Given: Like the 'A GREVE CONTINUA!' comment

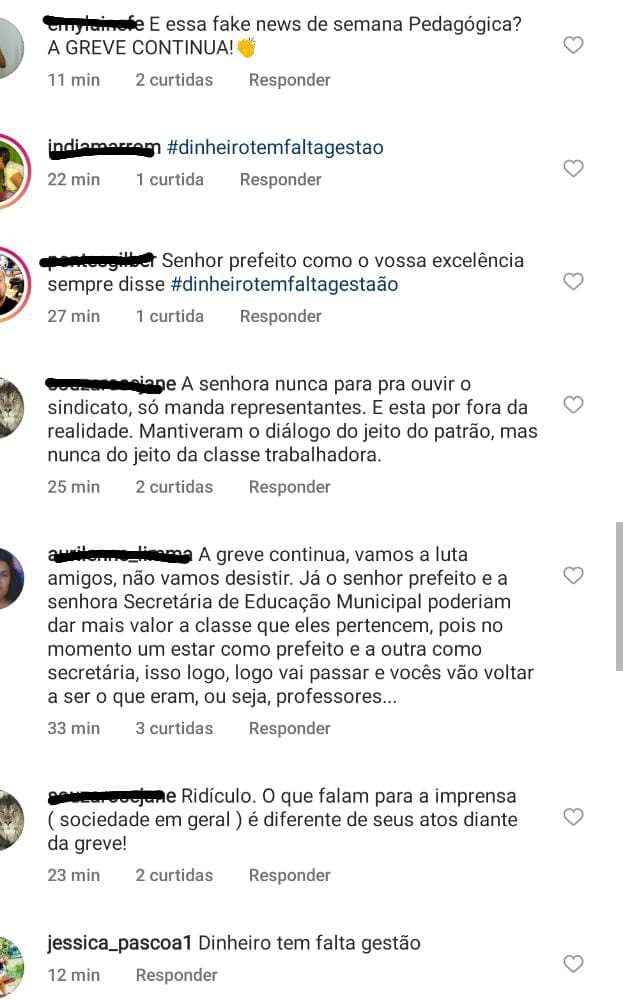Looking at the screenshot, I should pos(573,45).
